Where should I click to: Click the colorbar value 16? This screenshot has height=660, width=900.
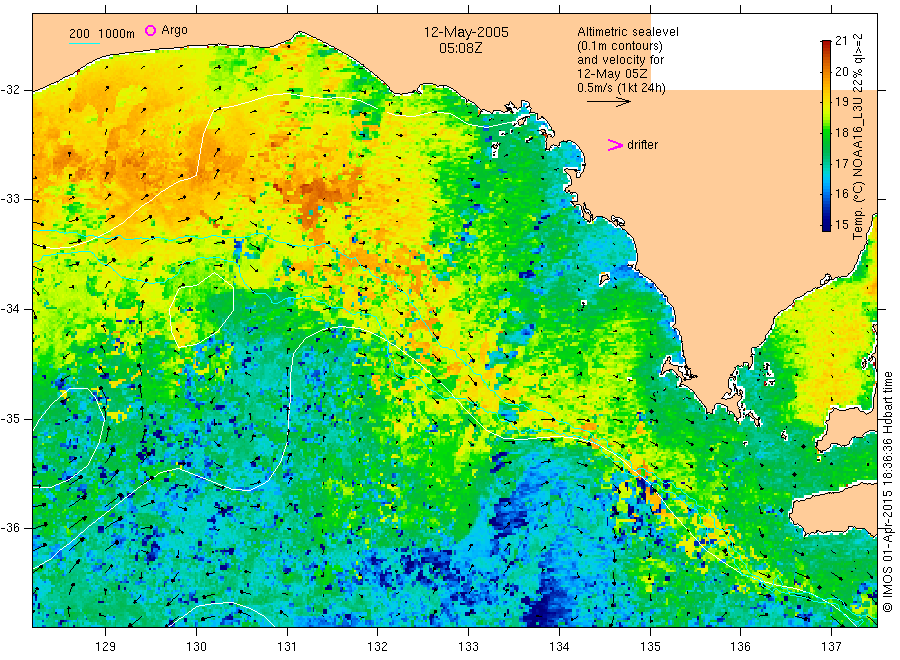841,194
